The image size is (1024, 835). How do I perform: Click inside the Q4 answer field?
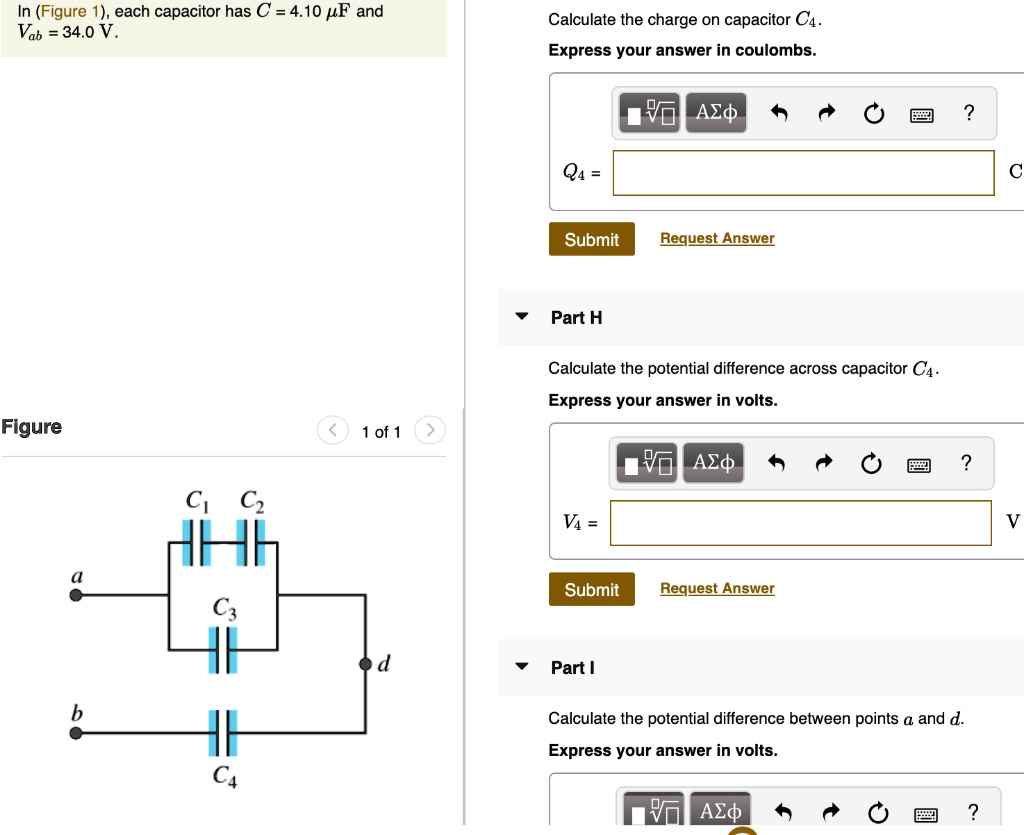[802, 172]
